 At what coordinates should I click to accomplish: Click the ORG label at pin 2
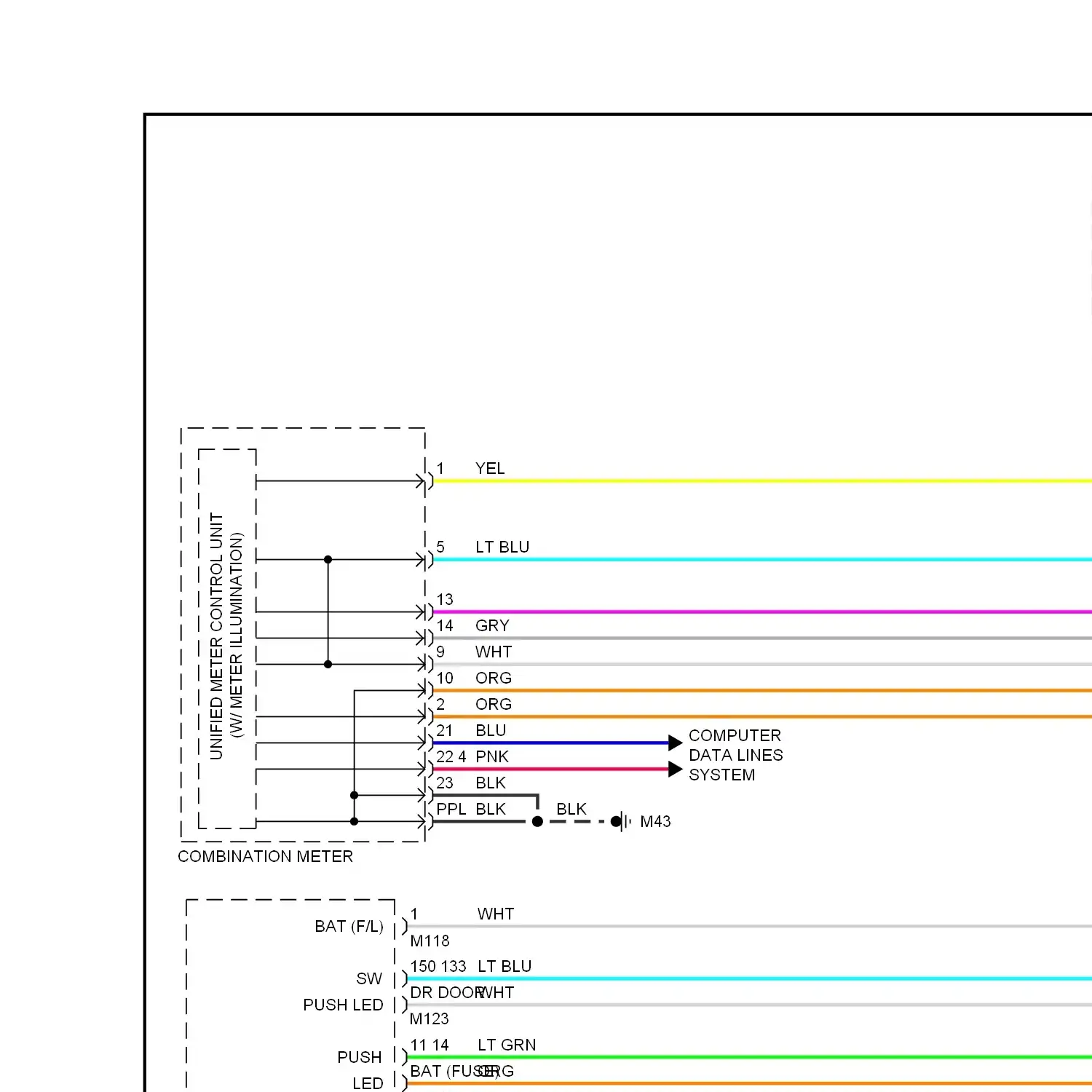pyautogui.click(x=494, y=704)
